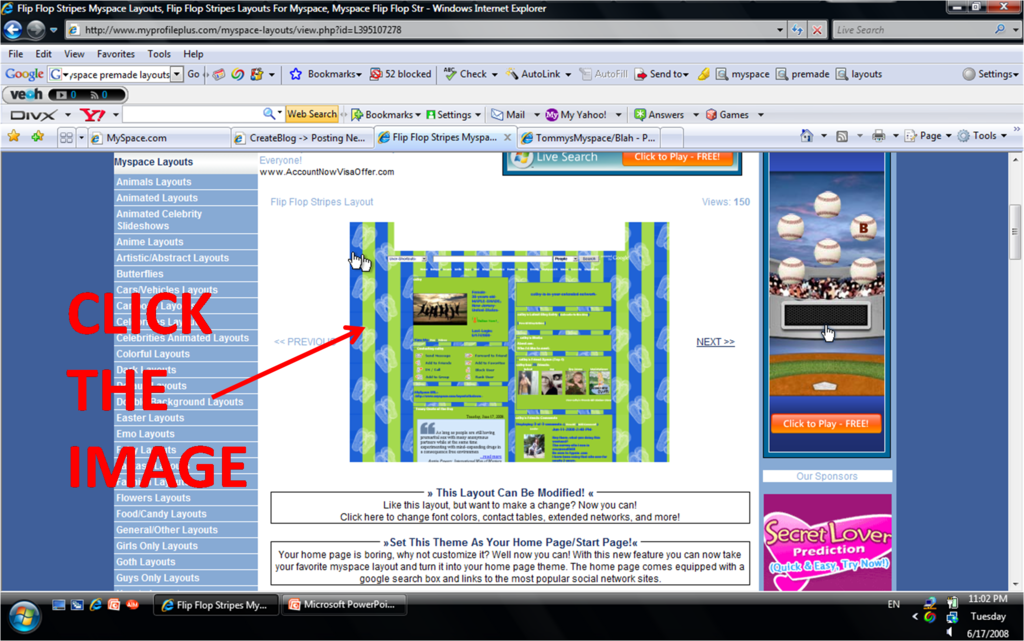The image size is (1024, 641).
Task: Click the Google toolbar Go button
Action: [193, 74]
